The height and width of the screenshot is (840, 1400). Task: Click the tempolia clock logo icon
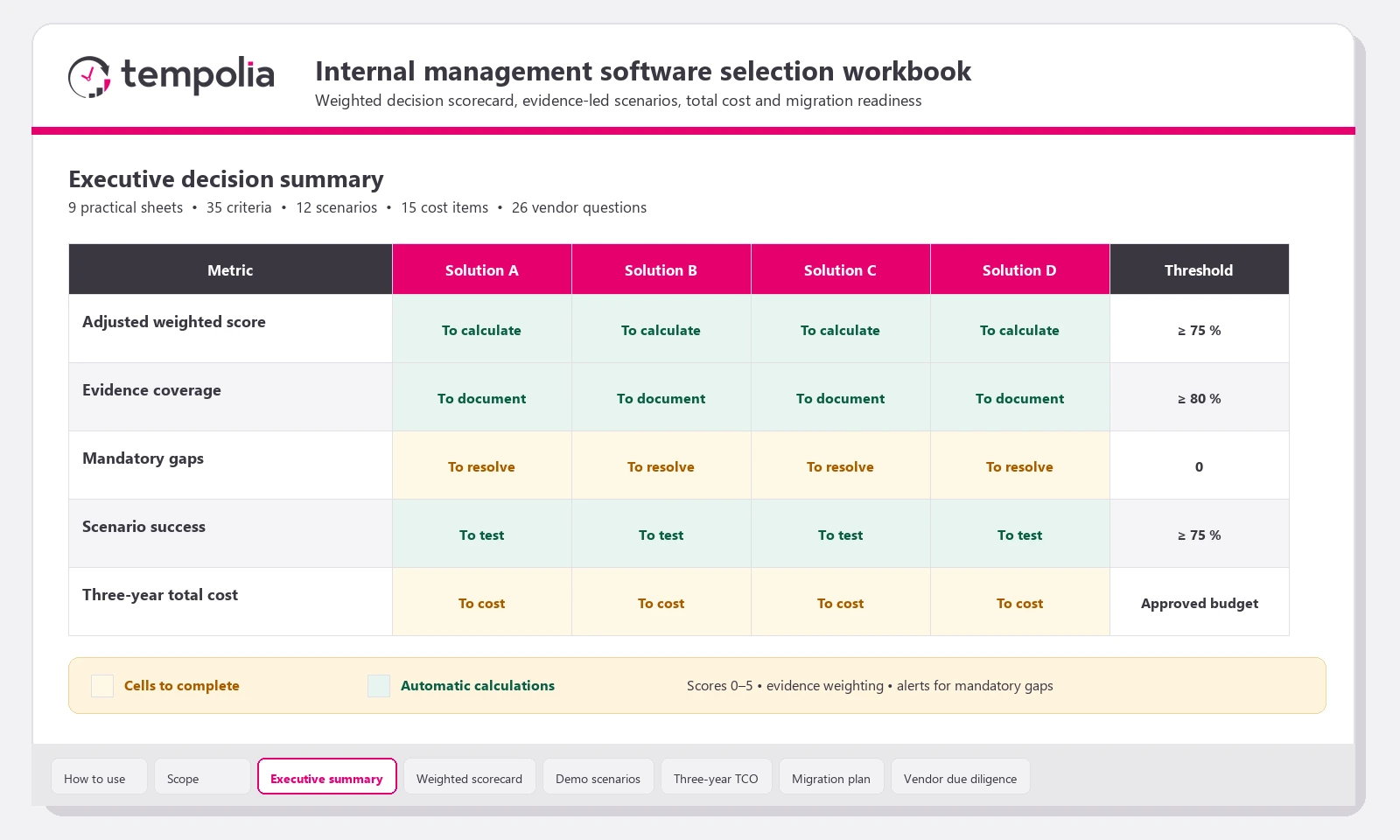click(89, 77)
